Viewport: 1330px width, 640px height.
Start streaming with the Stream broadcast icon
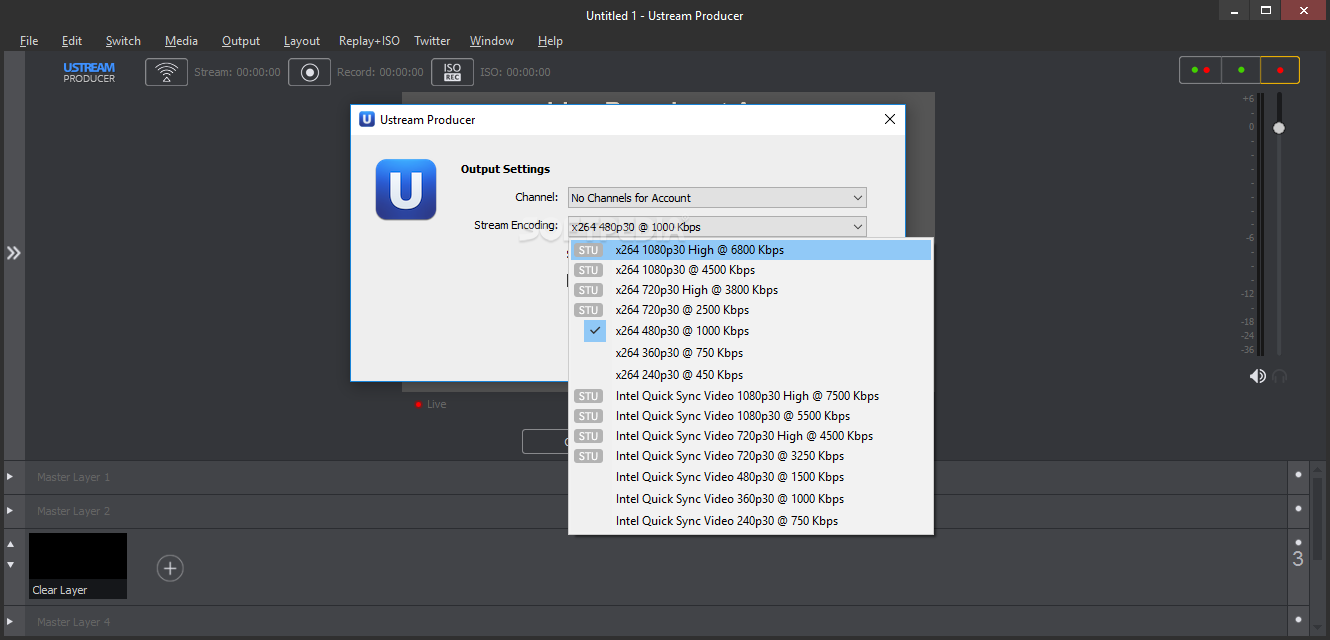point(166,72)
